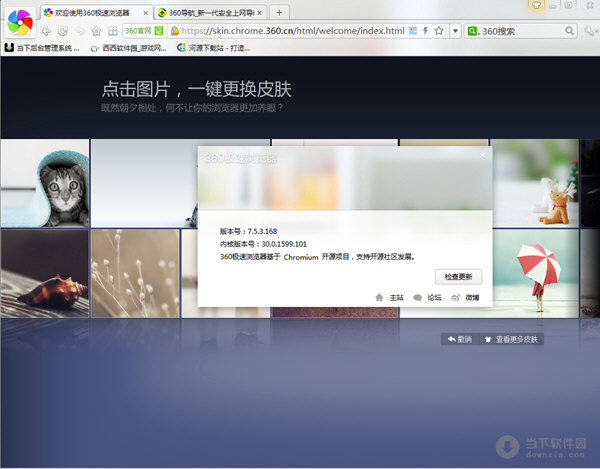This screenshot has width=600, height=469.
Task: Click the version text 7.5.3.168
Action: point(262,231)
